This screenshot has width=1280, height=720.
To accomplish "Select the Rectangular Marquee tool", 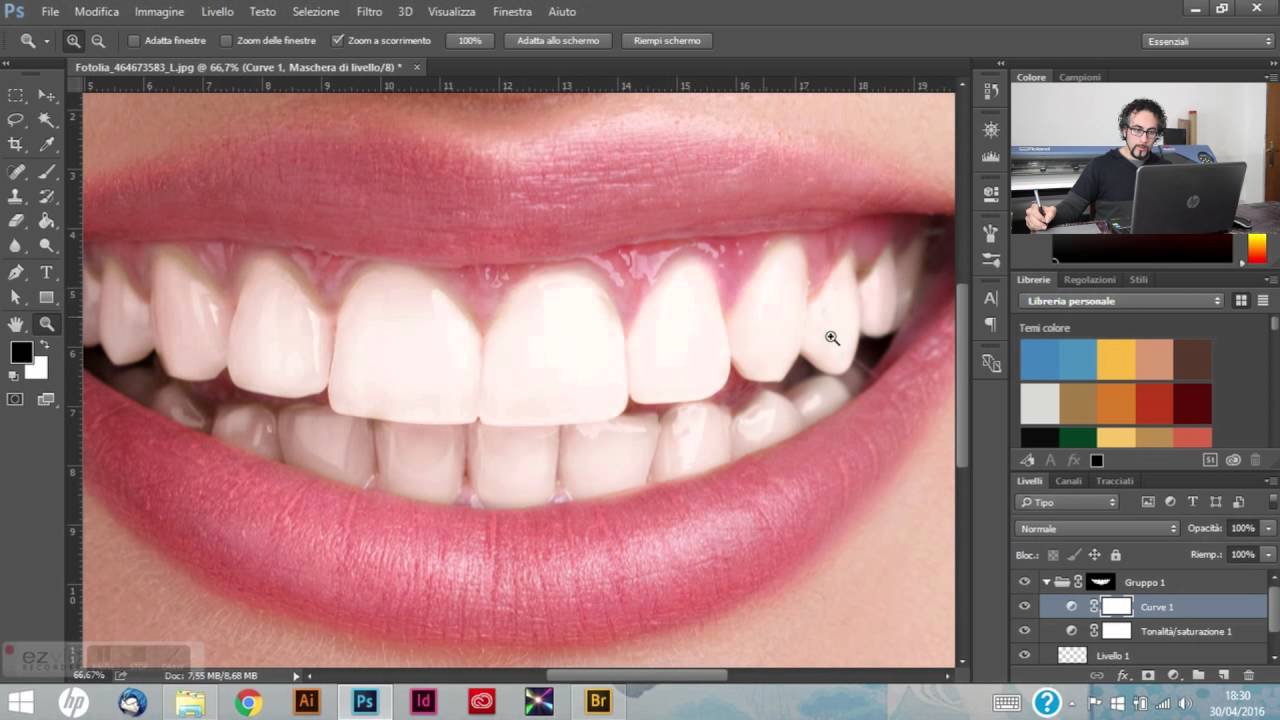I will point(16,95).
